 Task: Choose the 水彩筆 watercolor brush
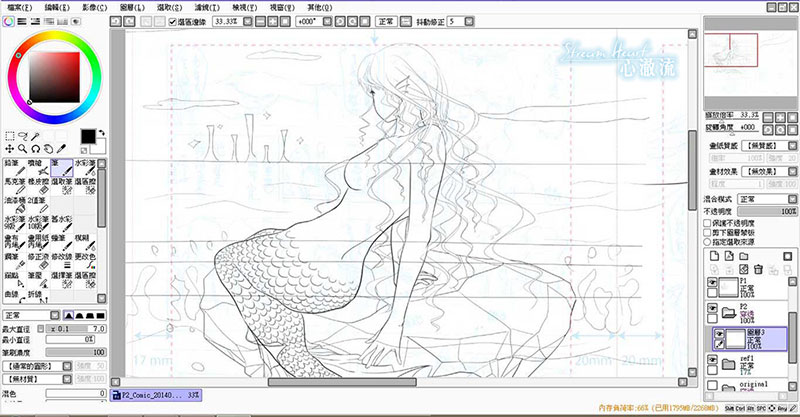click(x=85, y=167)
